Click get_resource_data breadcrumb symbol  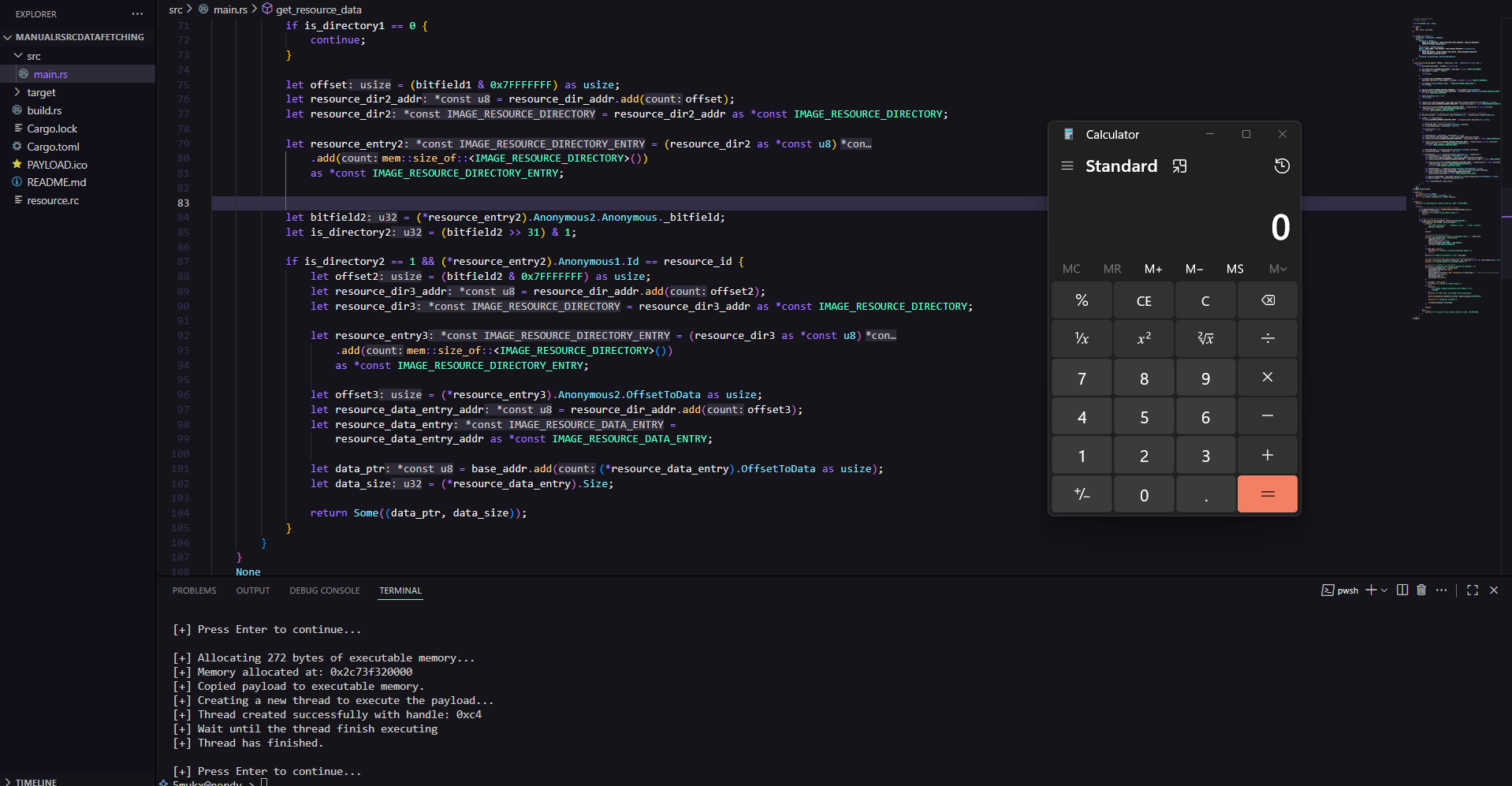[318, 9]
